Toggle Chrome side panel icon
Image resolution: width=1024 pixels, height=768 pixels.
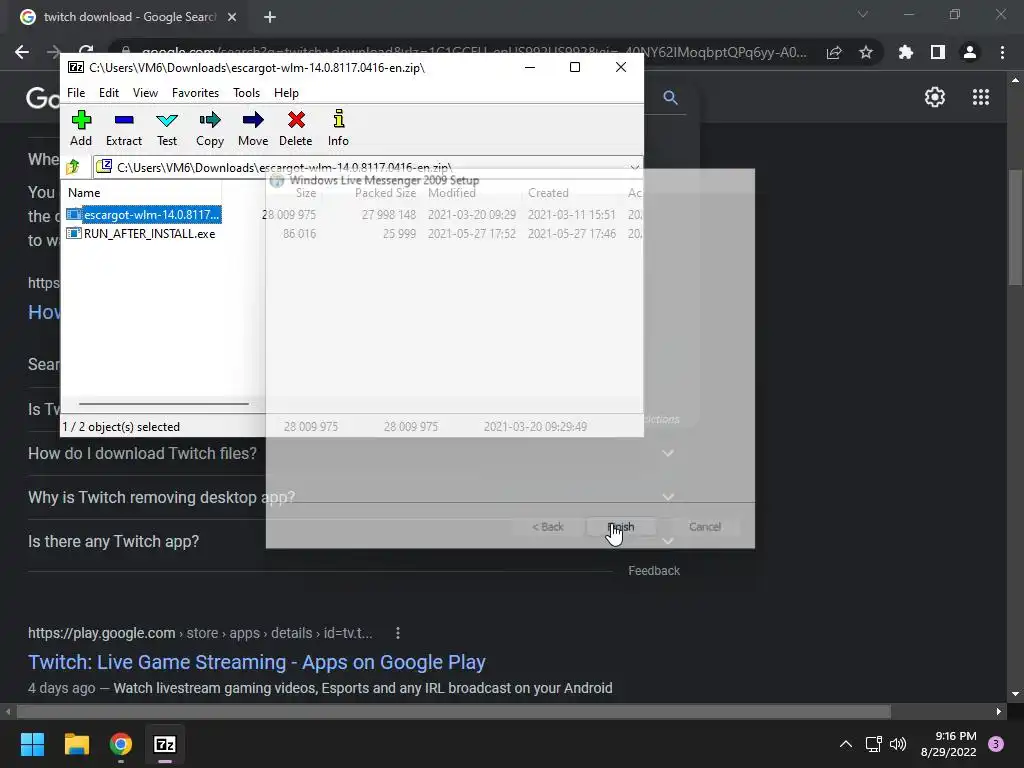pyautogui.click(x=938, y=52)
